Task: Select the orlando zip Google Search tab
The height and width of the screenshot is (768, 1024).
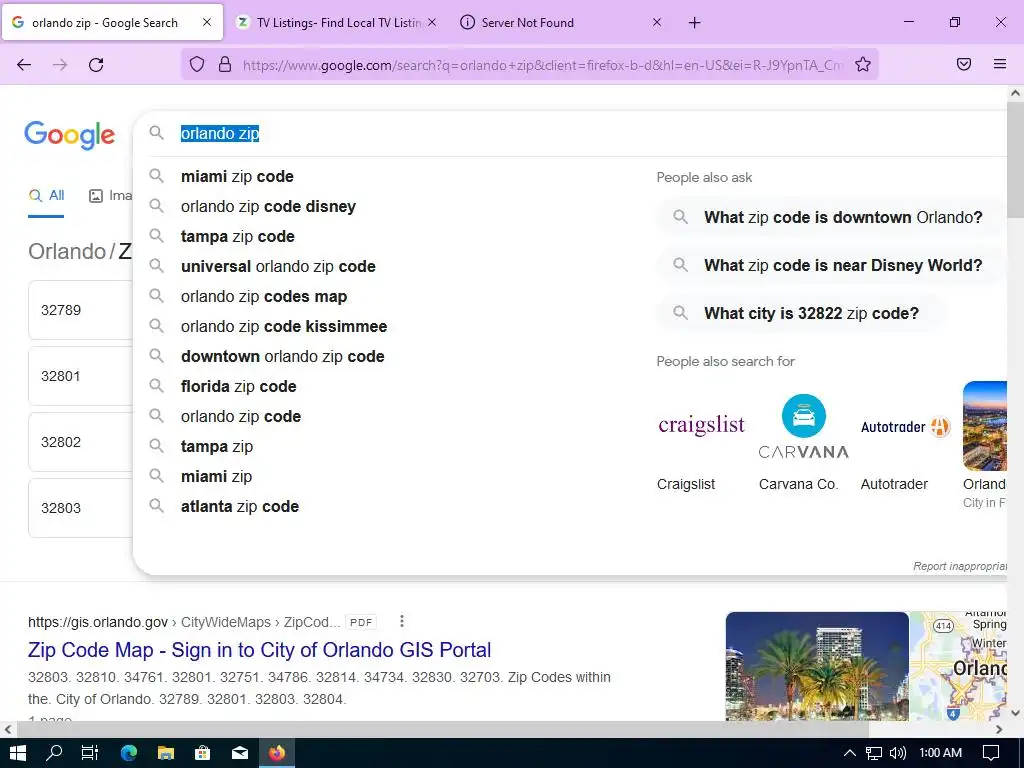Action: pos(112,23)
